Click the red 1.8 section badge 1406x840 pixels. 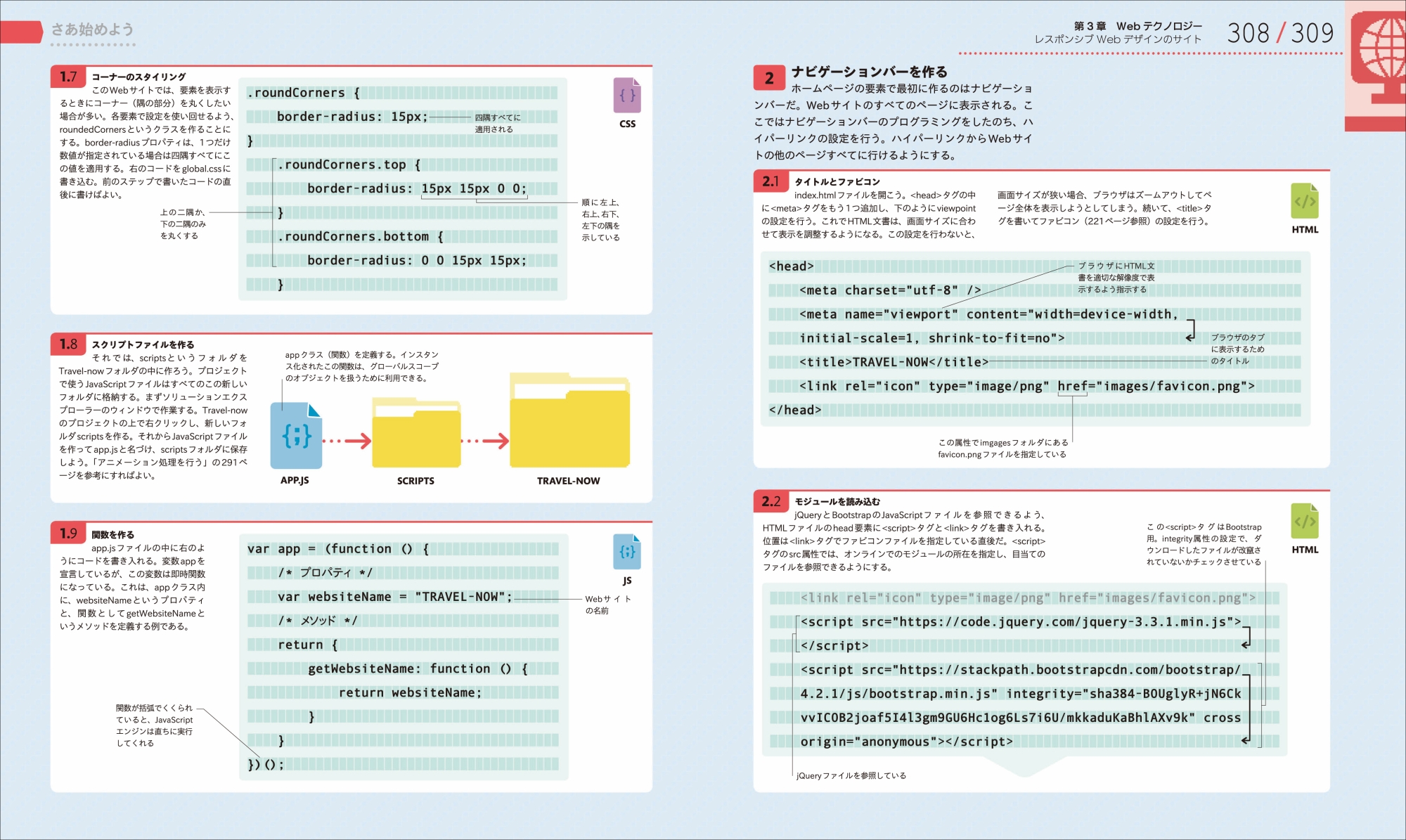pyautogui.click(x=68, y=344)
